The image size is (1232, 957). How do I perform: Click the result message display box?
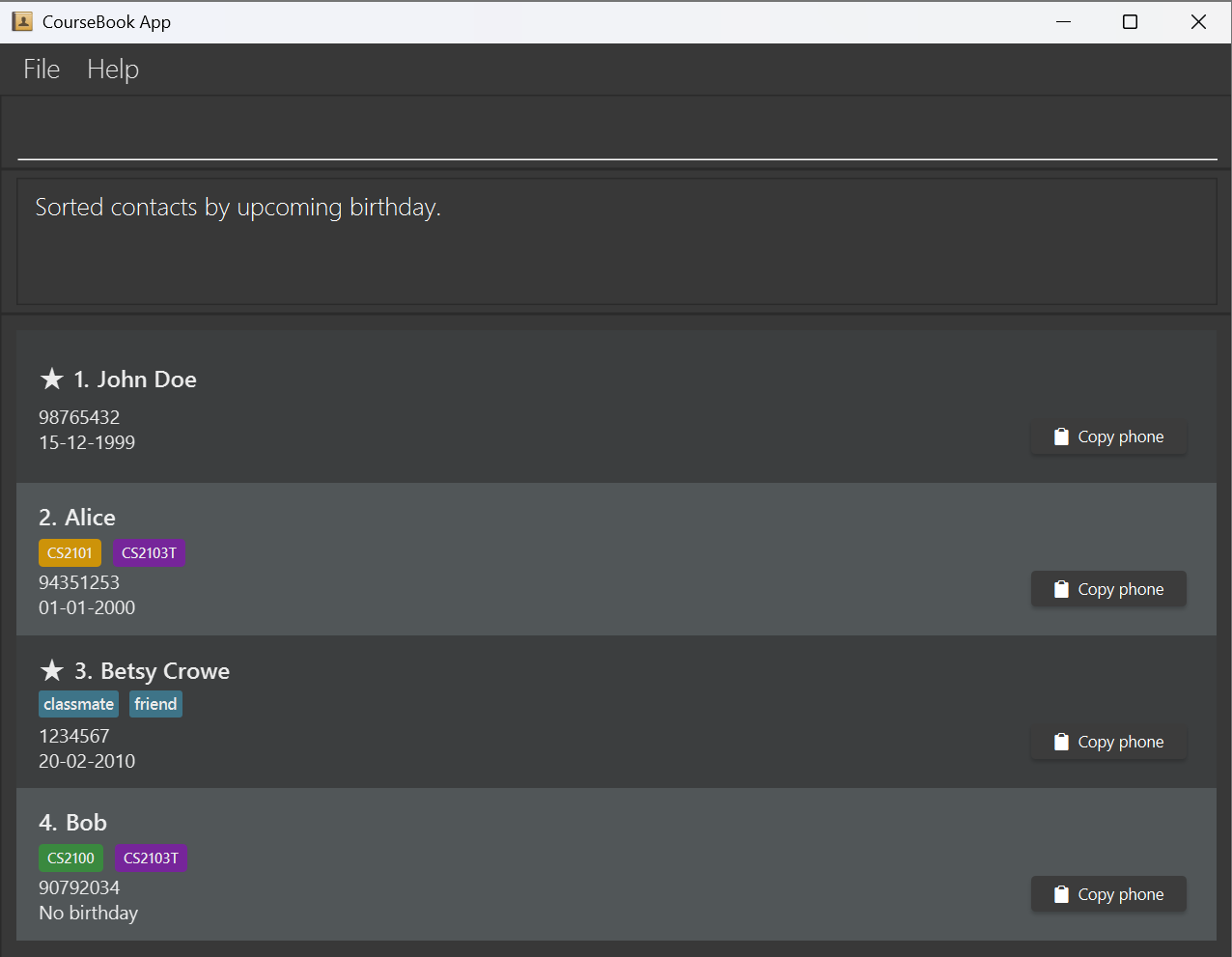pyautogui.click(x=616, y=241)
